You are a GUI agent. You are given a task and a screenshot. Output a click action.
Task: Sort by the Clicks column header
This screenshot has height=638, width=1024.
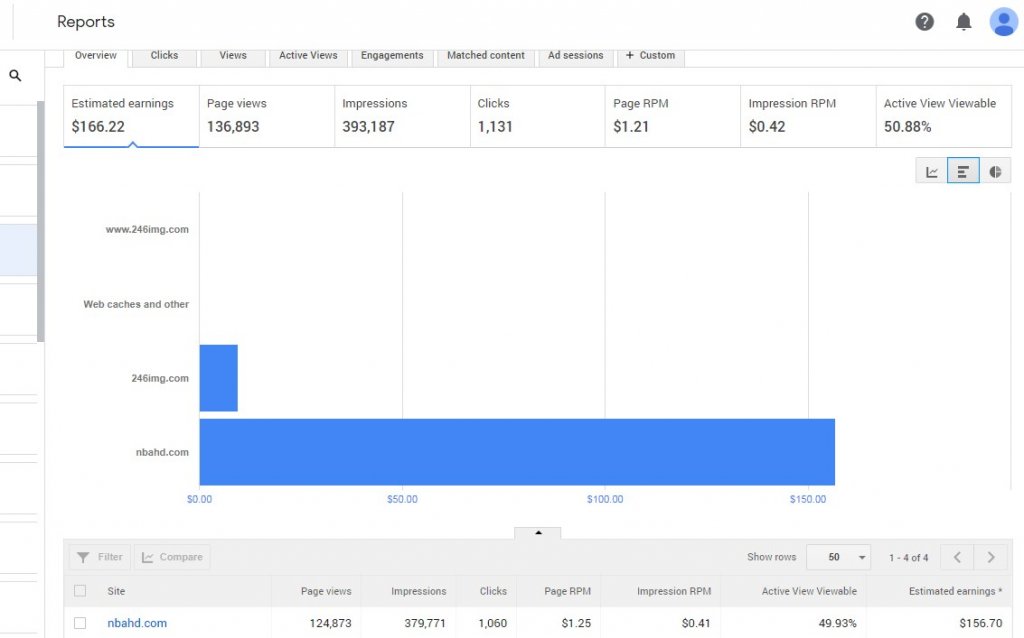[493, 591]
